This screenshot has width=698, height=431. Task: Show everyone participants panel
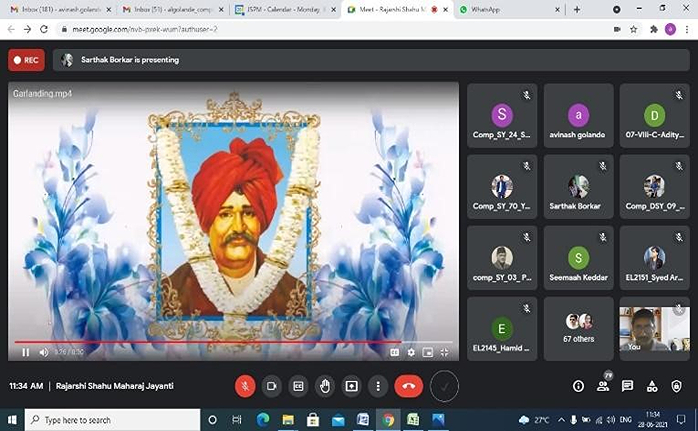pos(603,385)
